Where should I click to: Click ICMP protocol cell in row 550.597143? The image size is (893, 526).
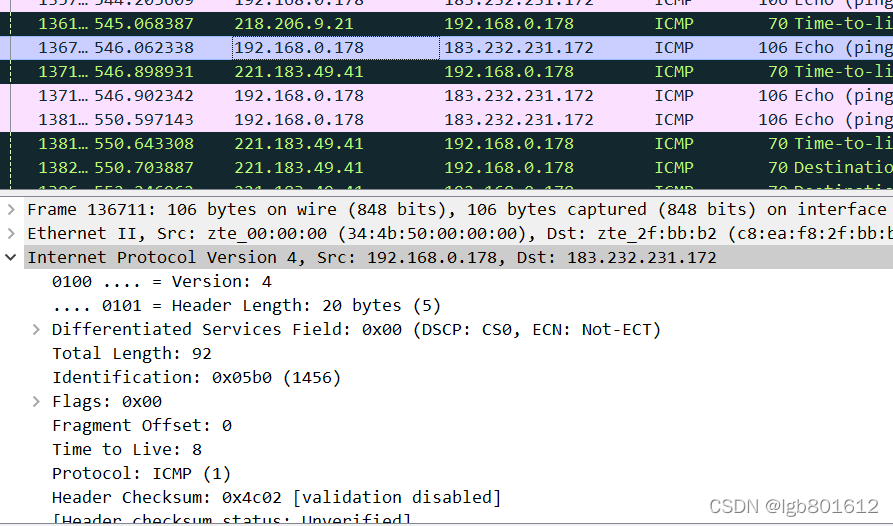pyautogui.click(x=674, y=120)
